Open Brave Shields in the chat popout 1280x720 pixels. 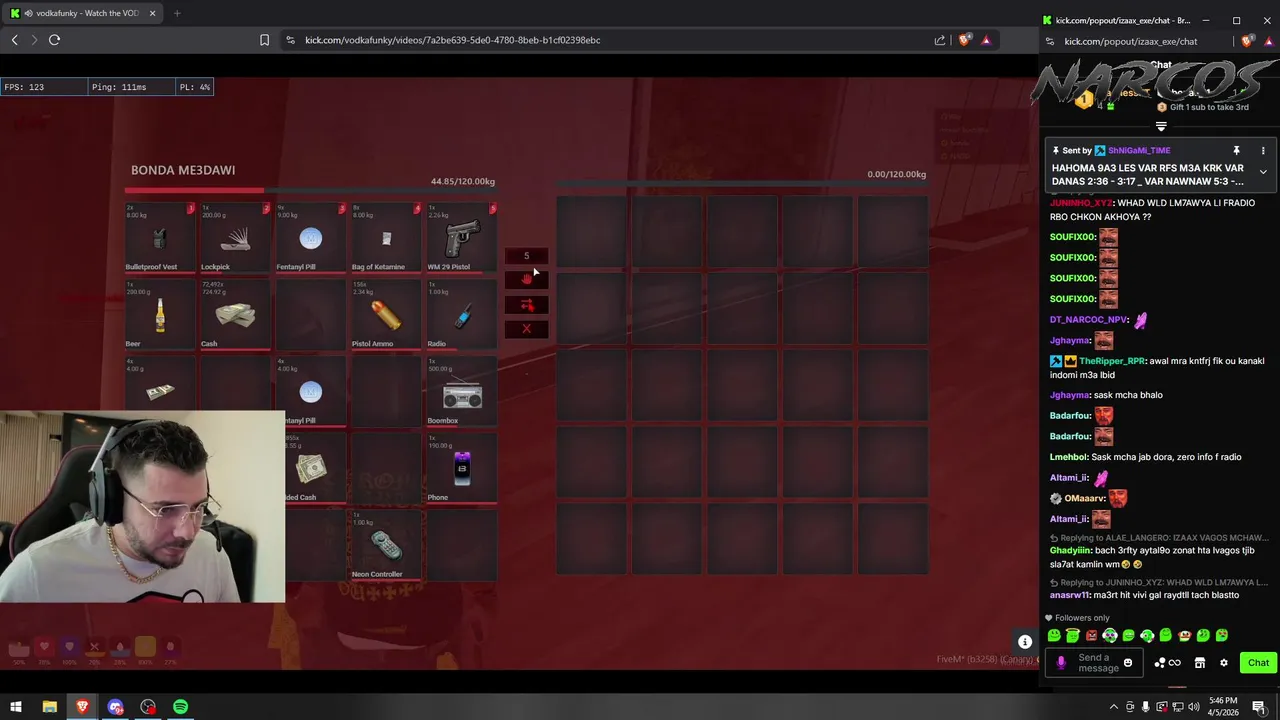[x=1246, y=41]
